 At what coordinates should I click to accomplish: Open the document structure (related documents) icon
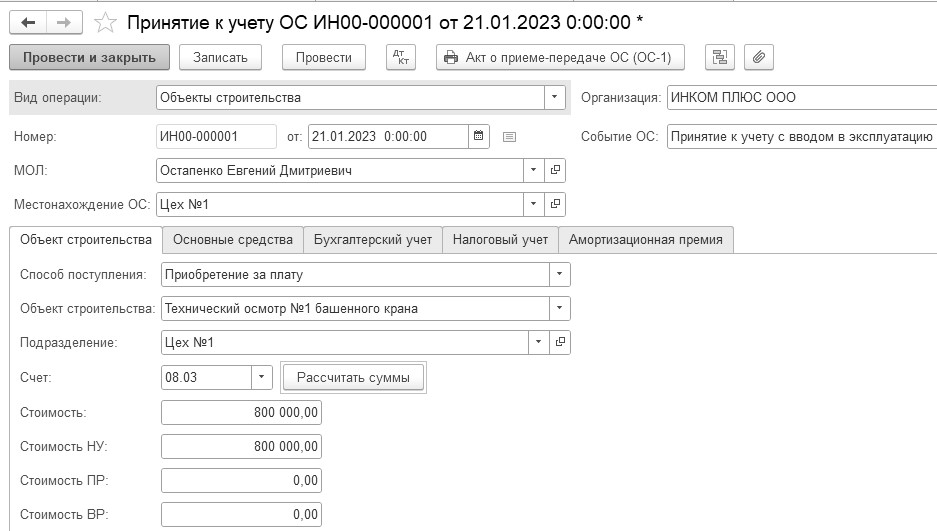click(719, 57)
